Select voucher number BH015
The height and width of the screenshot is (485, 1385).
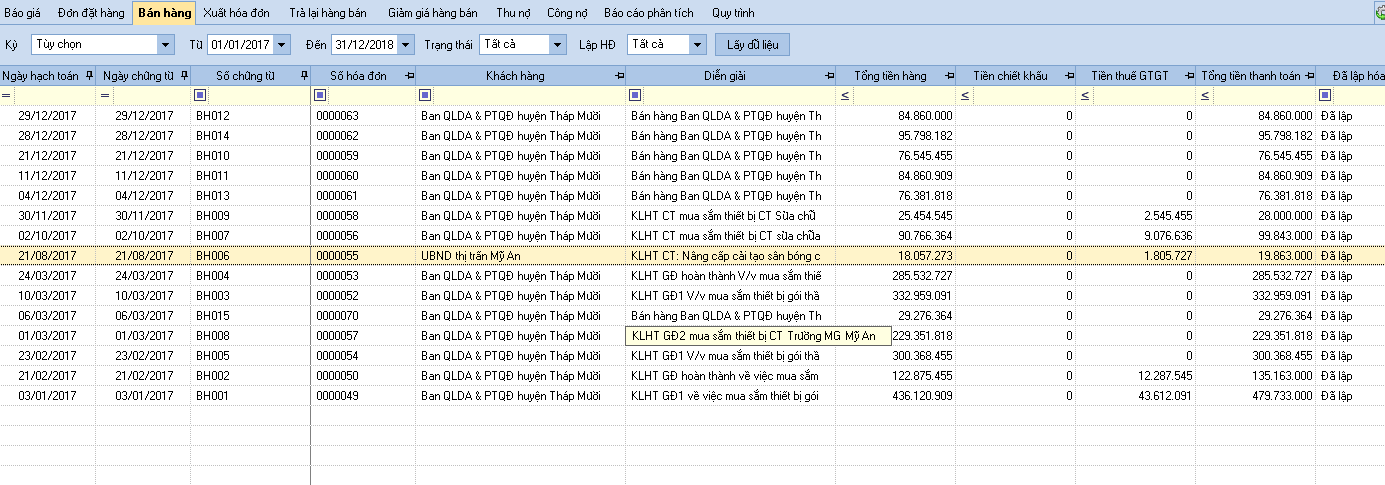click(x=213, y=316)
